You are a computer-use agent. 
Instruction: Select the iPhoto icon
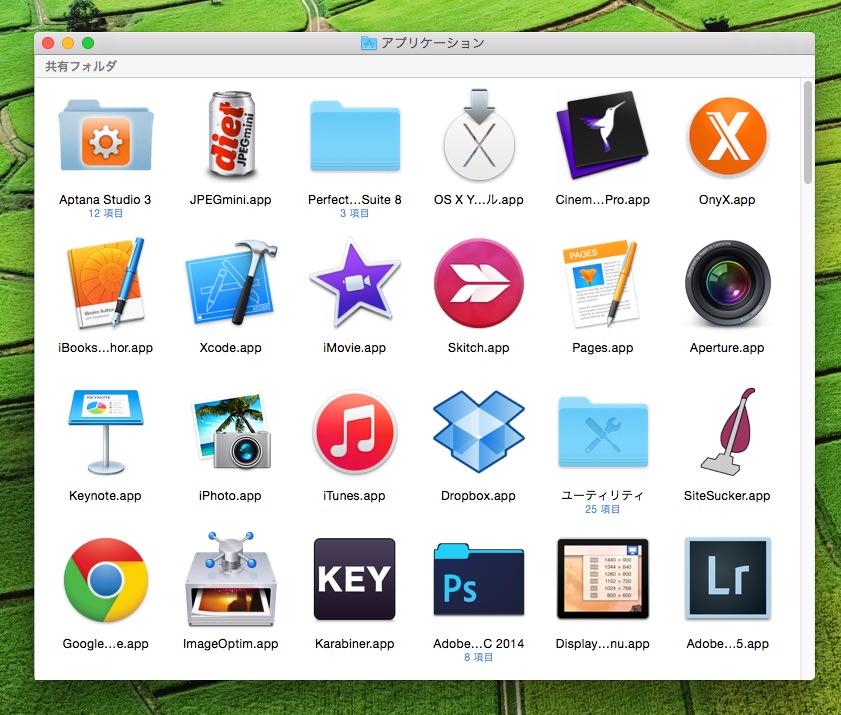click(x=231, y=431)
